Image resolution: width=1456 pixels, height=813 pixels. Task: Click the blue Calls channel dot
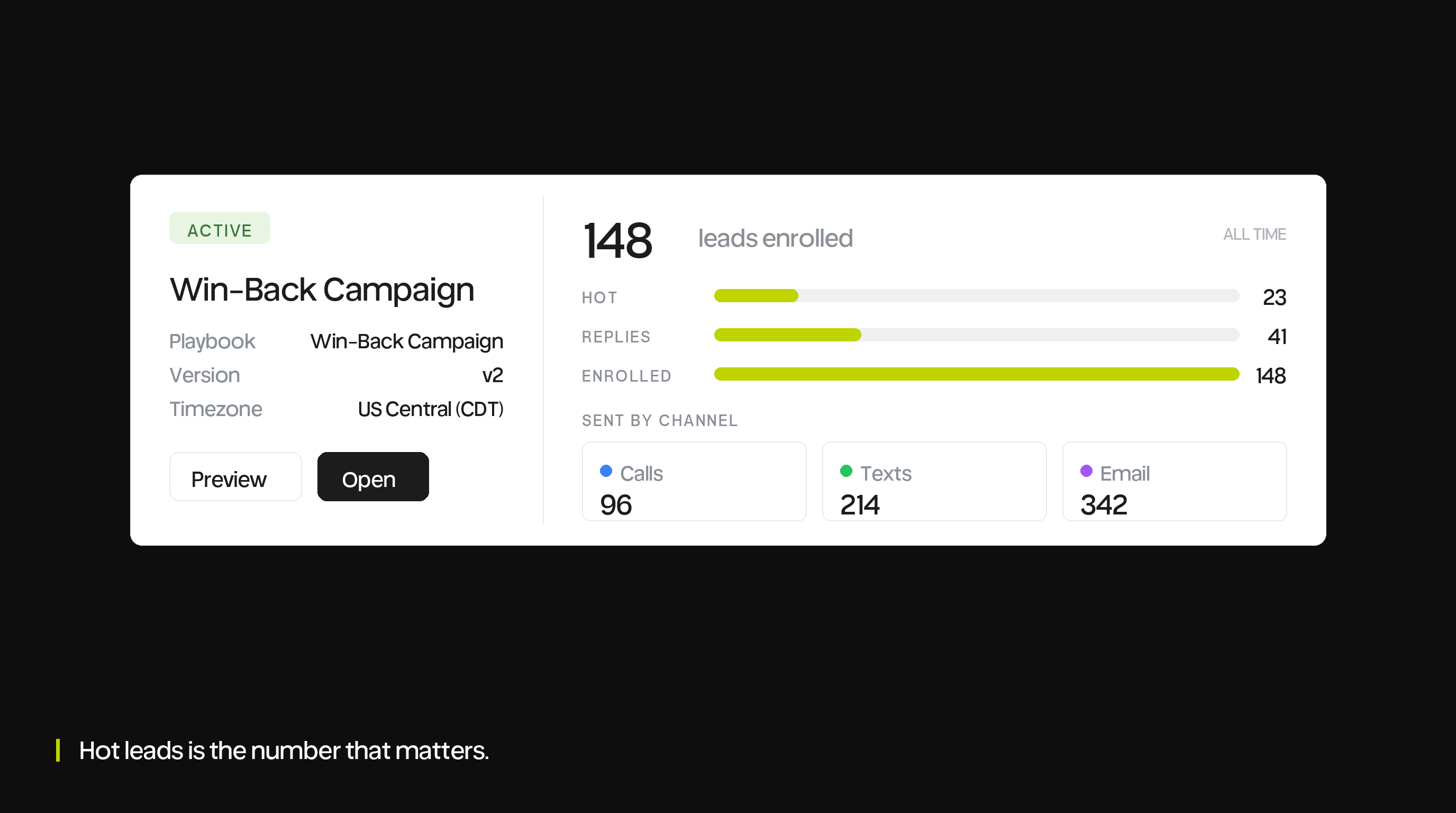(x=606, y=471)
